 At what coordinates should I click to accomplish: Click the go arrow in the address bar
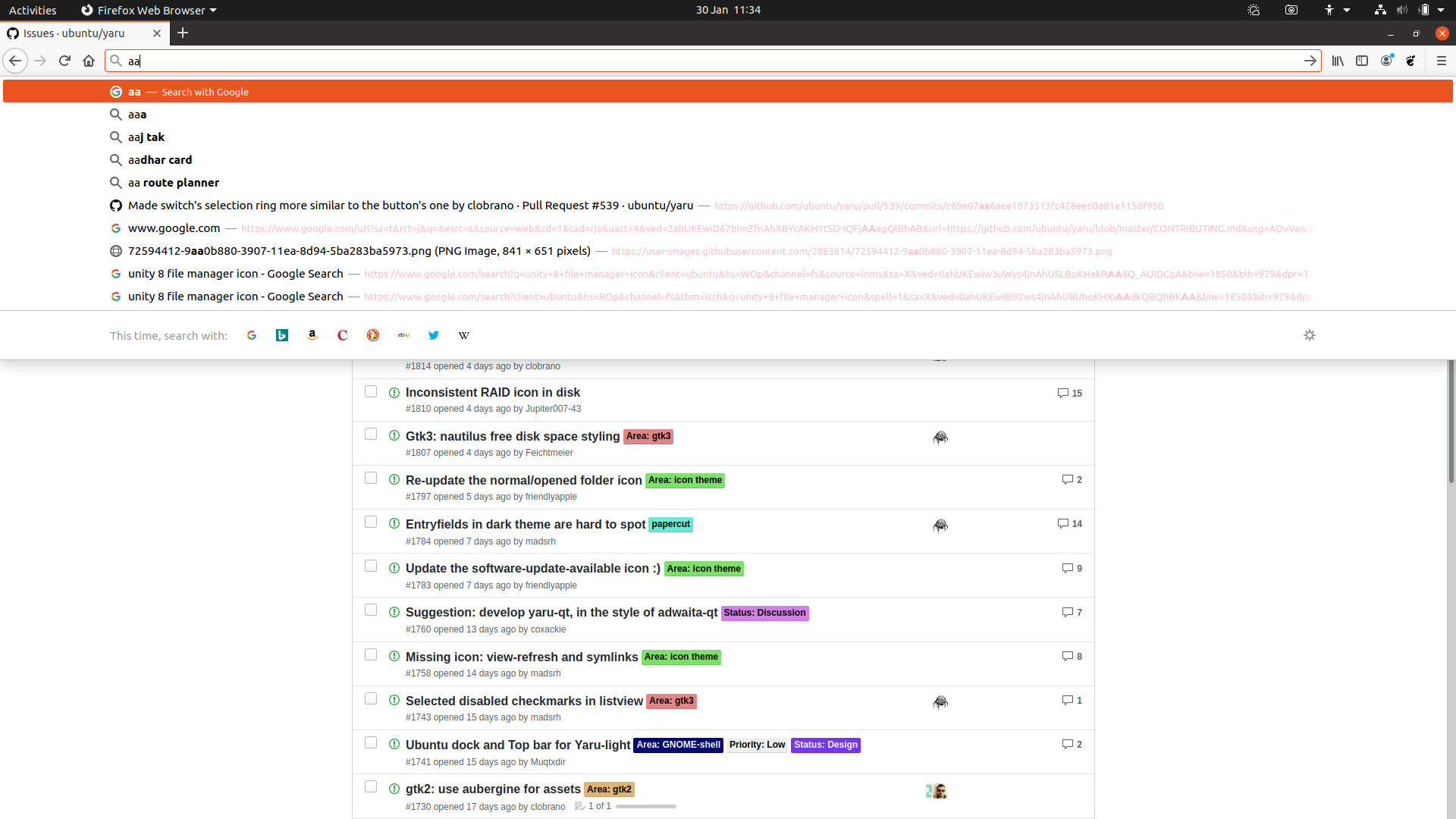[1310, 61]
